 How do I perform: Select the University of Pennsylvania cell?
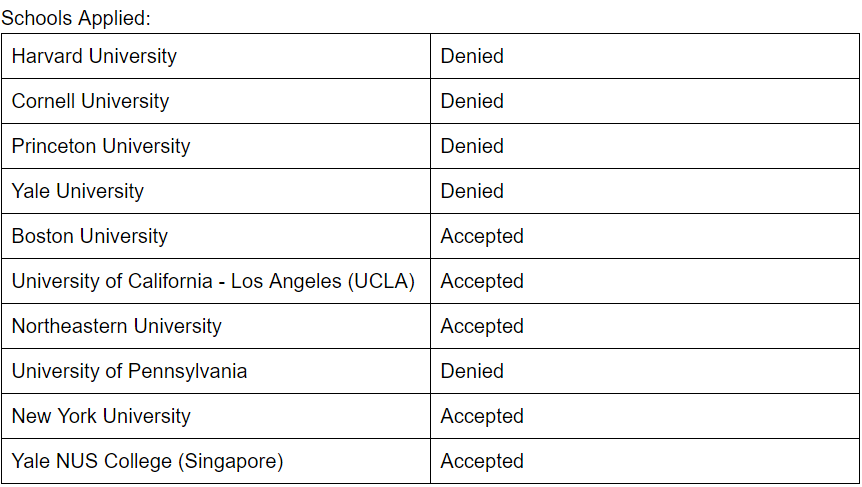pos(129,371)
